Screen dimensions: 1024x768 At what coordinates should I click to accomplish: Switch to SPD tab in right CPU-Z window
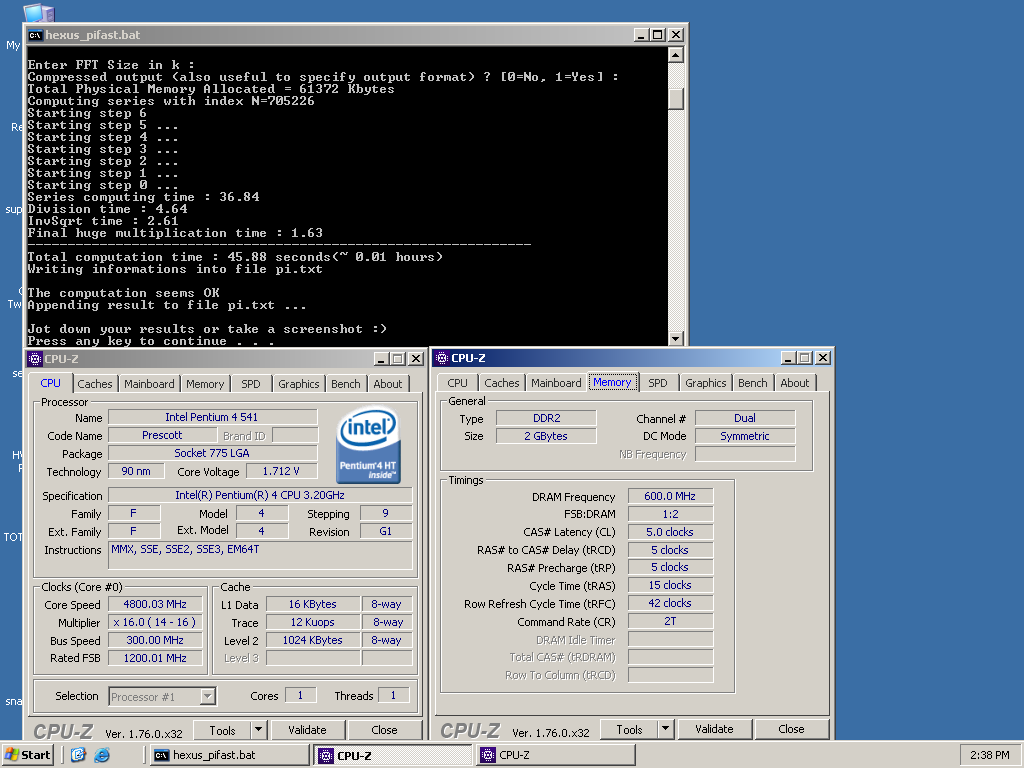click(658, 383)
